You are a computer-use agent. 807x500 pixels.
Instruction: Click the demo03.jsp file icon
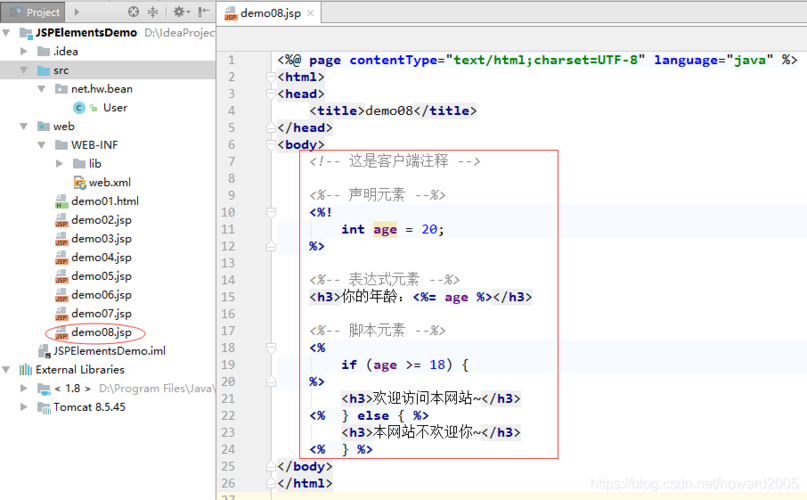click(x=61, y=238)
